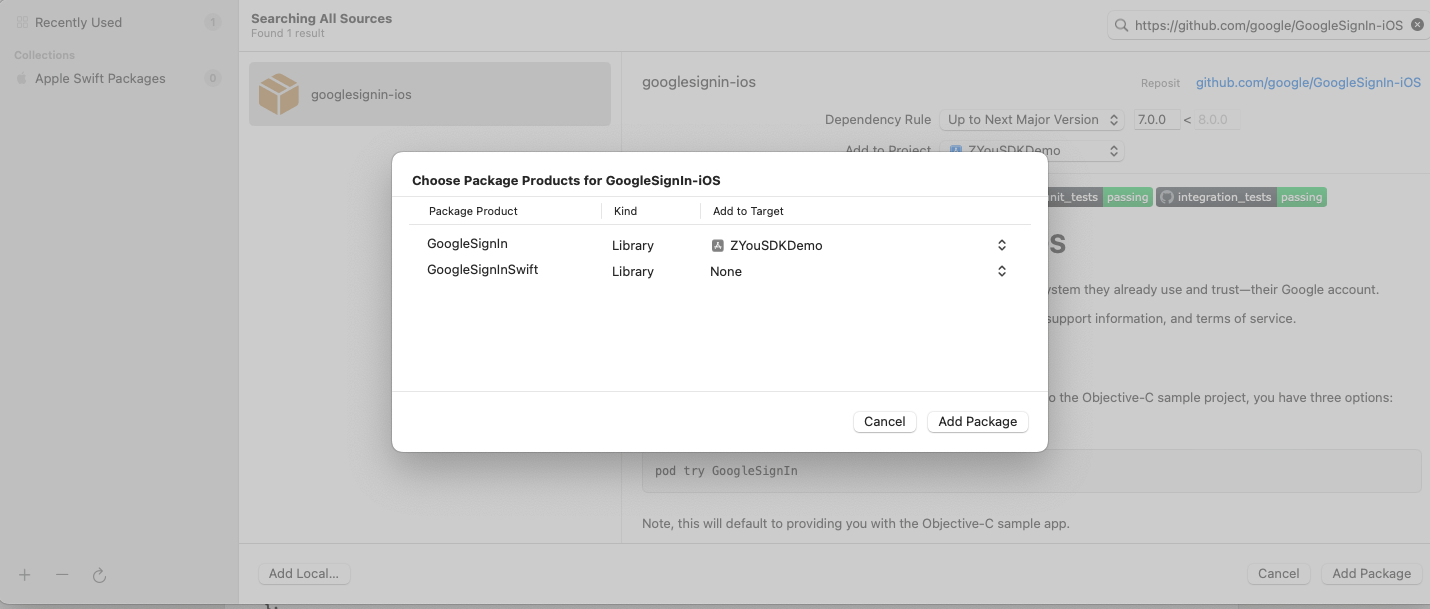Open target dropdown for GoogleSignIn product
The height and width of the screenshot is (609, 1430).
click(1001, 245)
